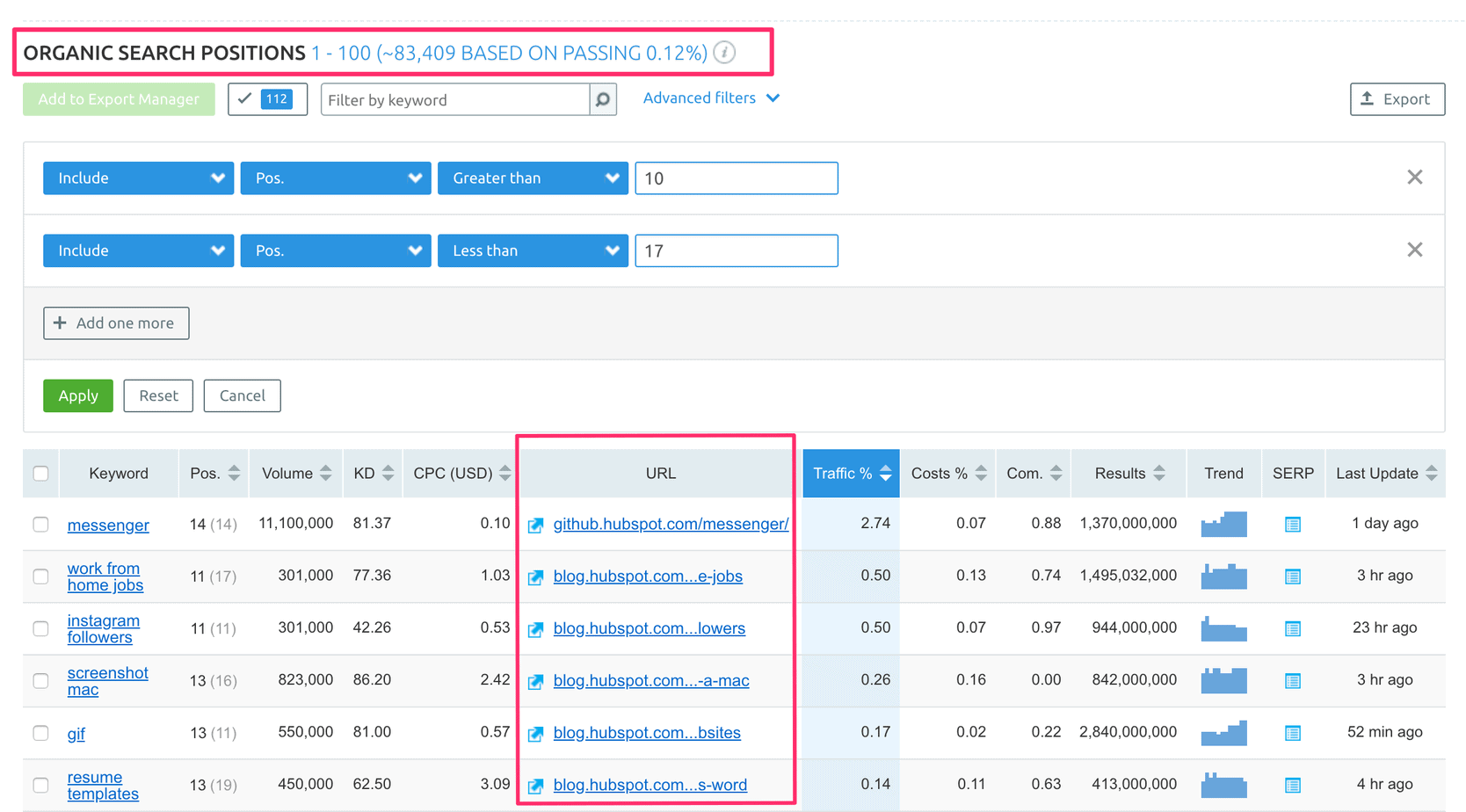
Task: View SERP snapshot icon for messenger
Action: (1293, 525)
